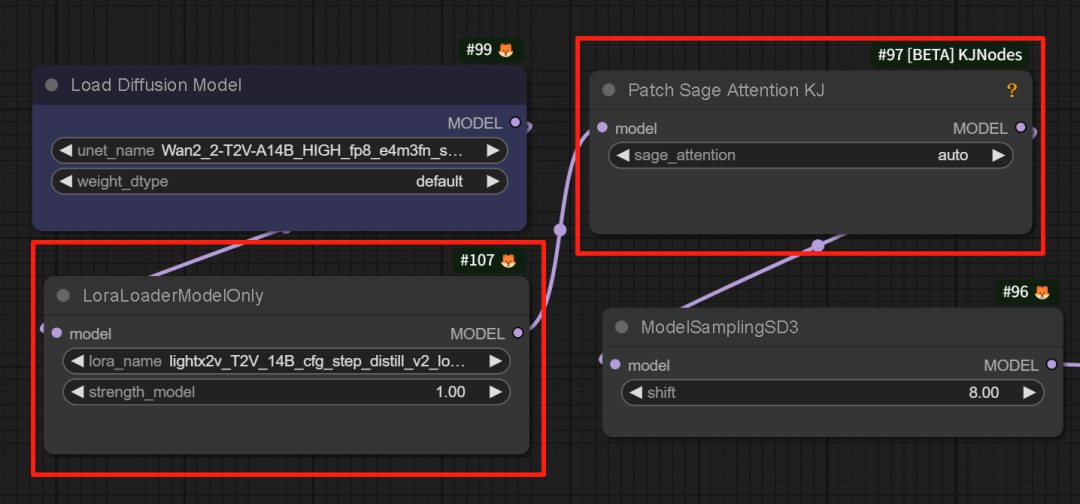This screenshot has height=504, width=1080.
Task: Click the shift 8.00 value field
Action: point(833,393)
